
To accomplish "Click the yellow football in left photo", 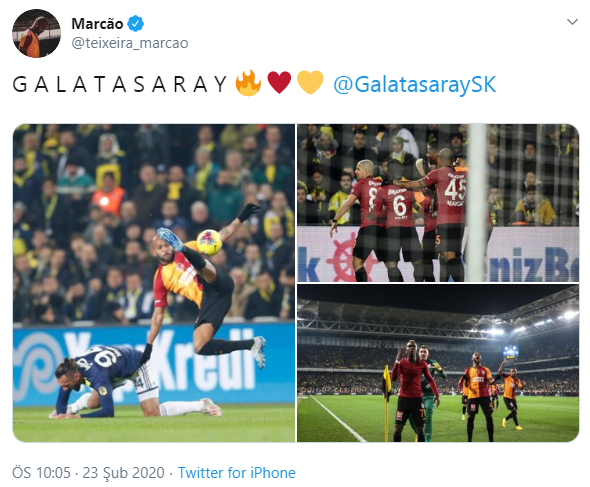I will (x=209, y=243).
